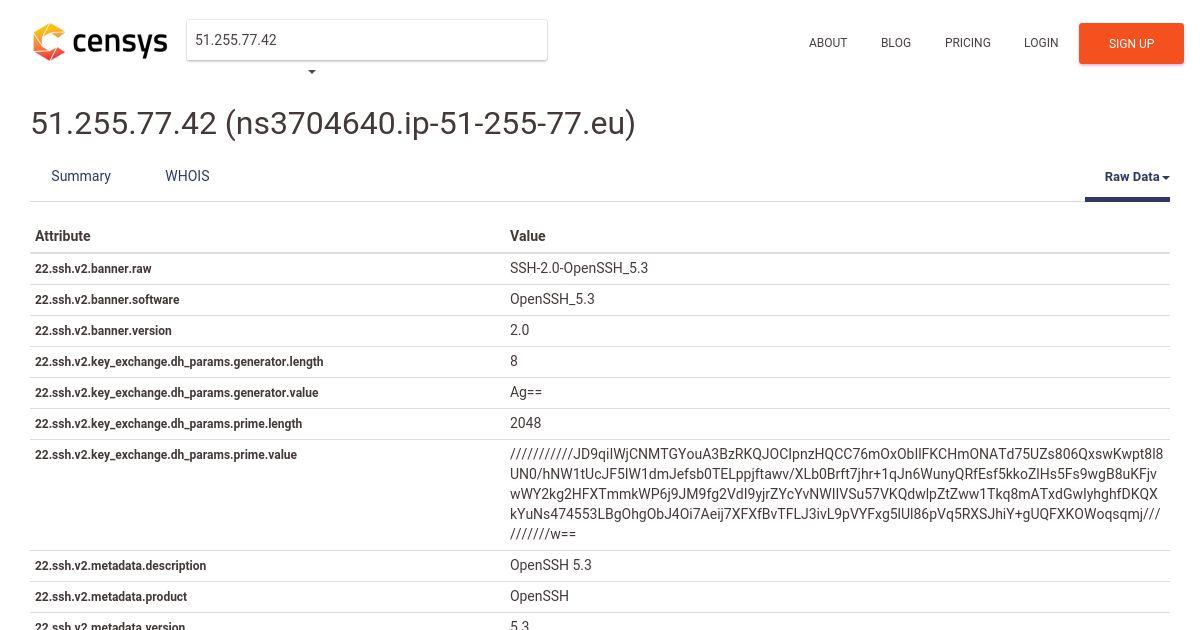Open the ABOUT page link
Viewport: 1200px width, 630px height.
click(828, 43)
